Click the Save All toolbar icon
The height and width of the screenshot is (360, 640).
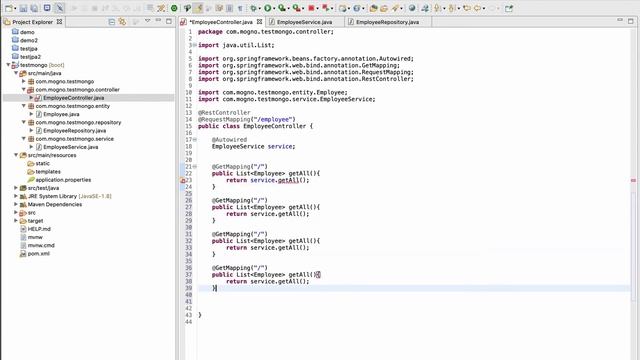point(34,8)
